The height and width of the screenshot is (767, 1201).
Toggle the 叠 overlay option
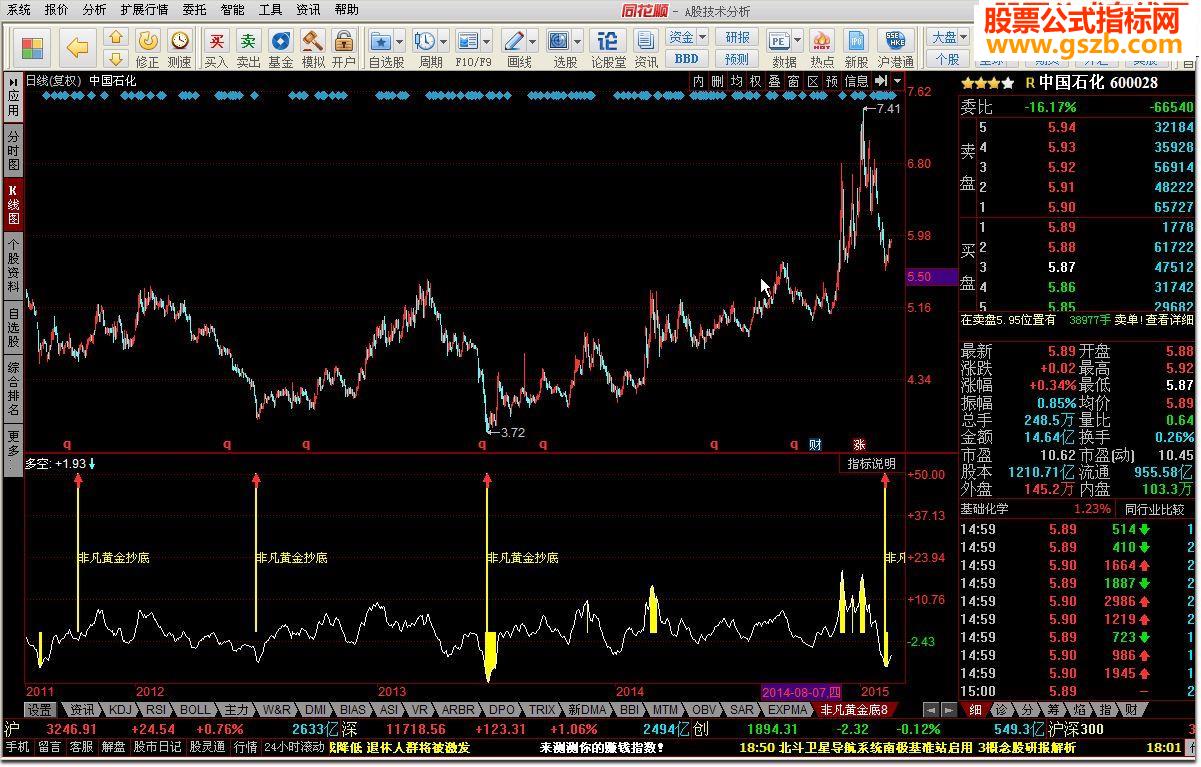point(775,81)
